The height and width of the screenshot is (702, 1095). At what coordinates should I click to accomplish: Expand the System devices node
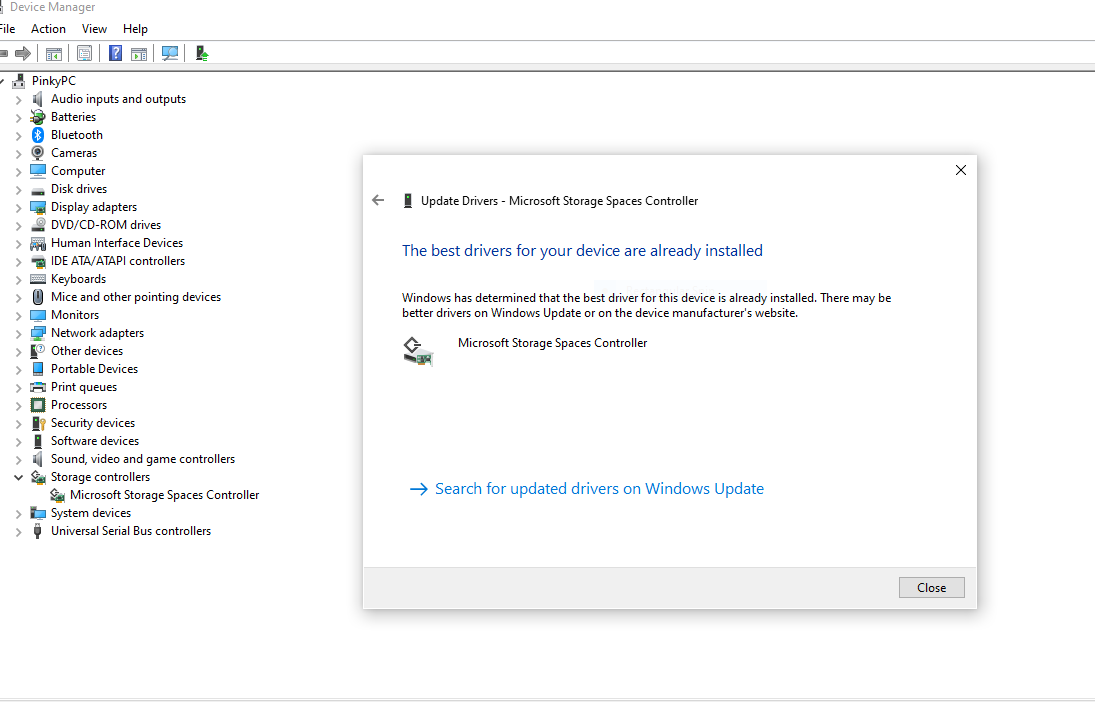click(x=19, y=513)
